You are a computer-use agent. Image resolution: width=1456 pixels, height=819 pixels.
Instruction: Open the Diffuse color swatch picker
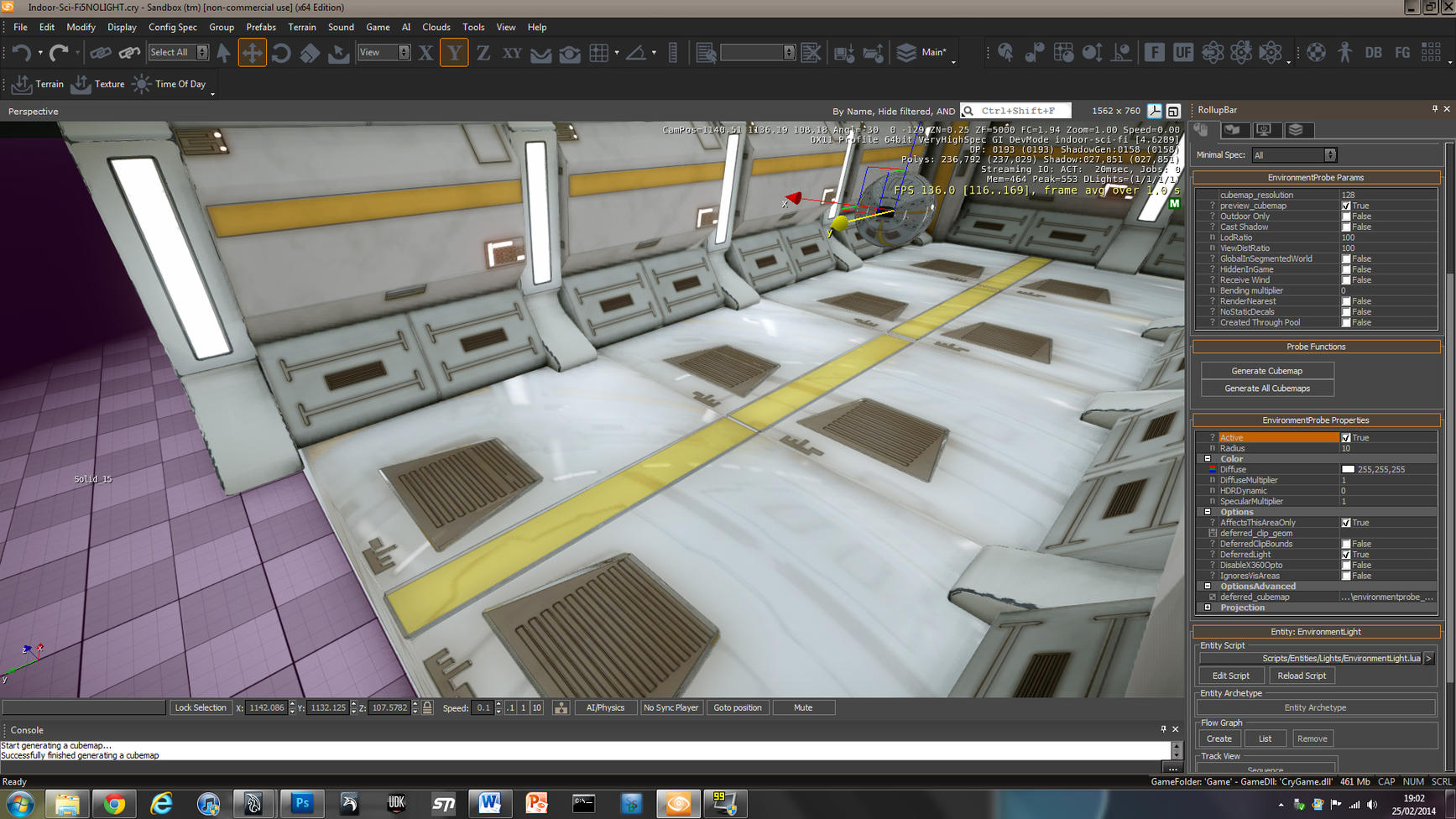click(x=1349, y=469)
